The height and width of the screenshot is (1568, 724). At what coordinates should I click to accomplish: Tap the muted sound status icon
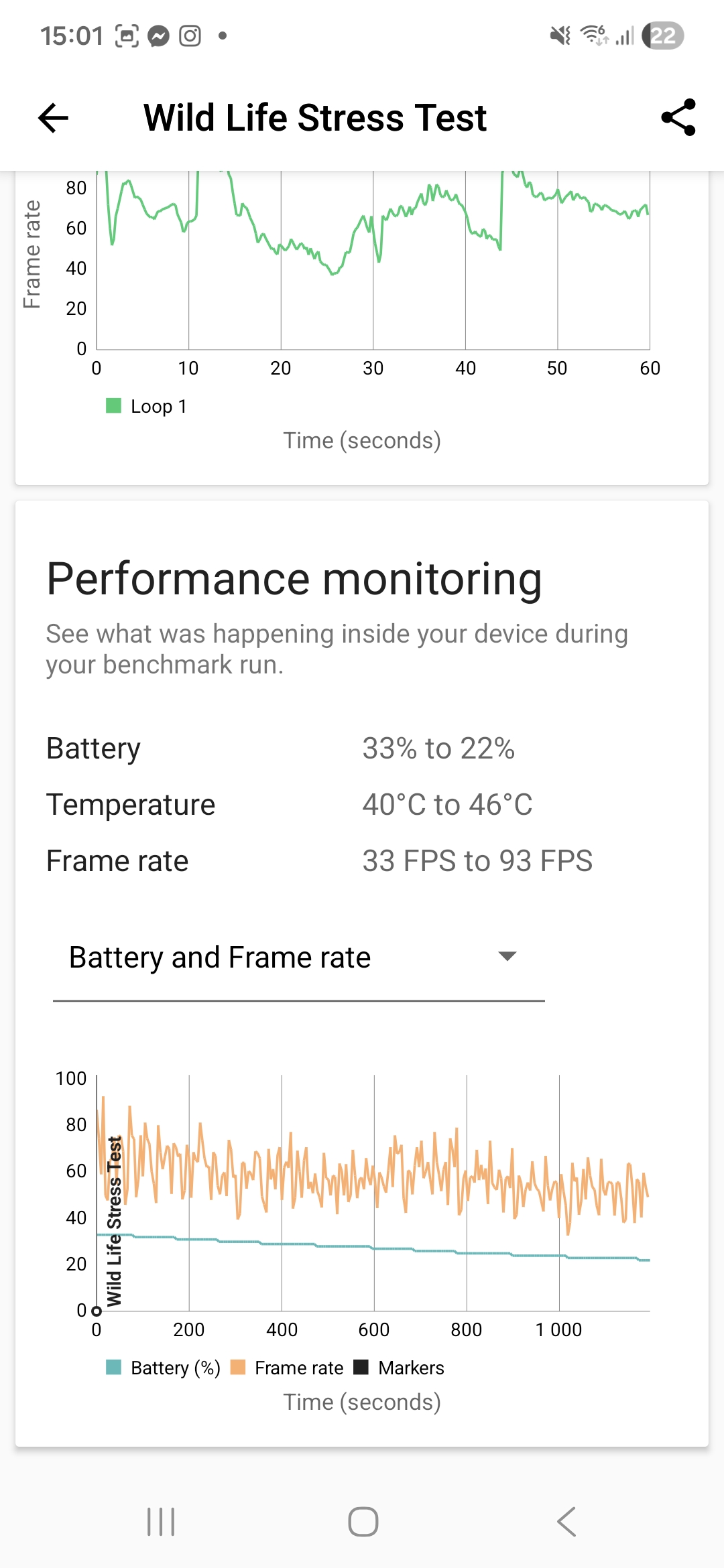pos(560,36)
